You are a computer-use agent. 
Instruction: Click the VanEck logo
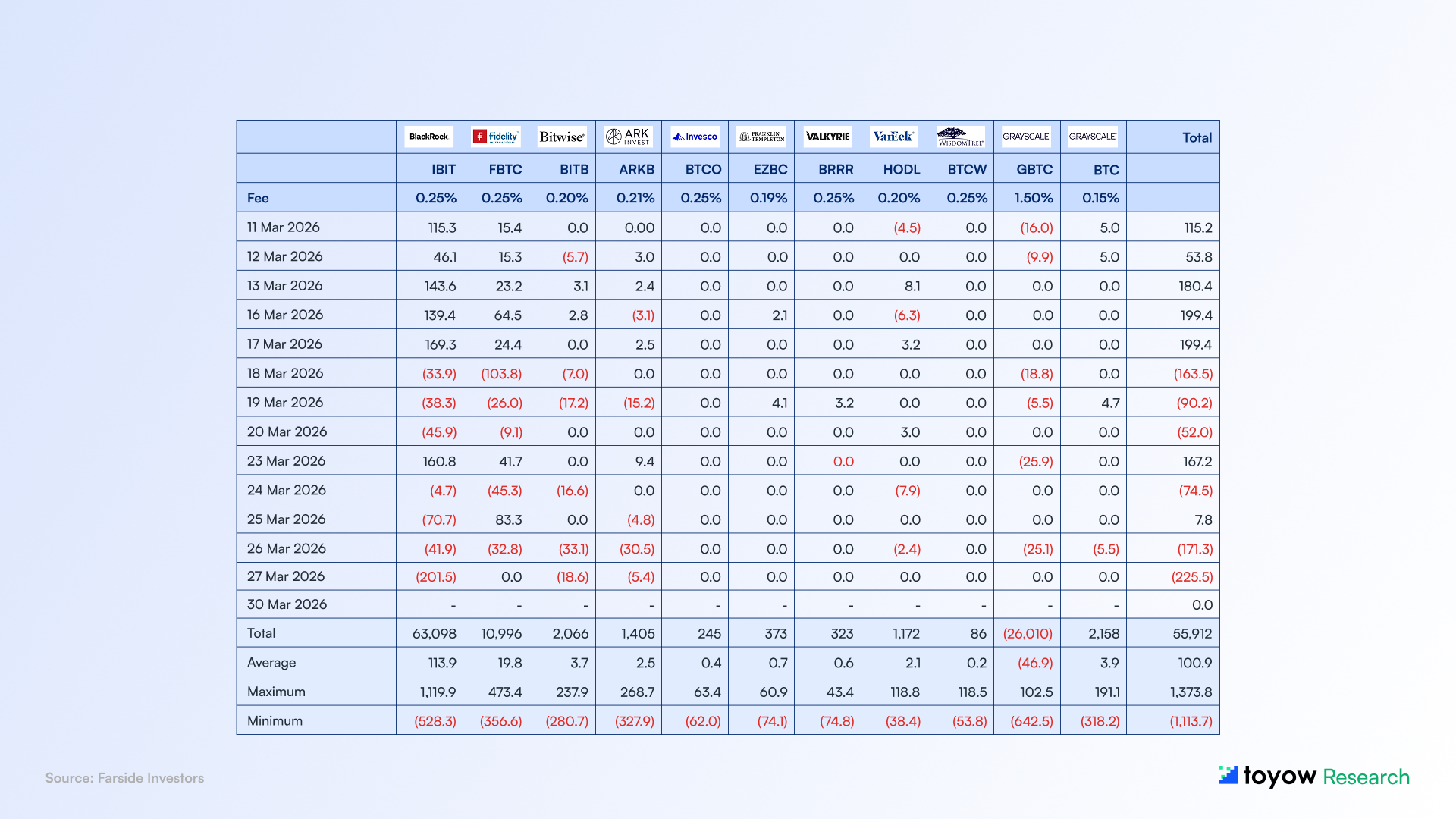pos(893,136)
